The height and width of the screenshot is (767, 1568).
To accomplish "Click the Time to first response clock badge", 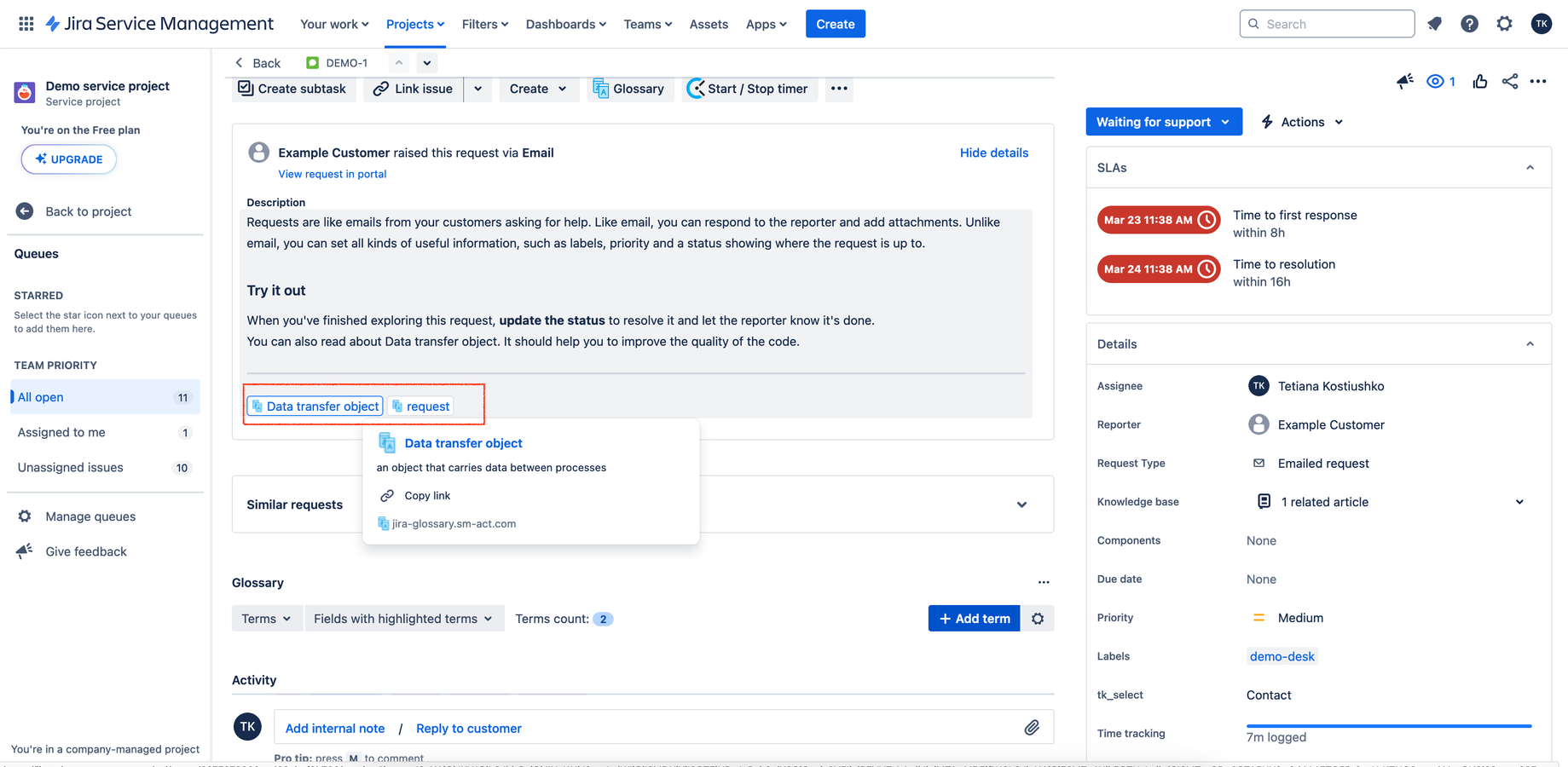I will 1159,220.
